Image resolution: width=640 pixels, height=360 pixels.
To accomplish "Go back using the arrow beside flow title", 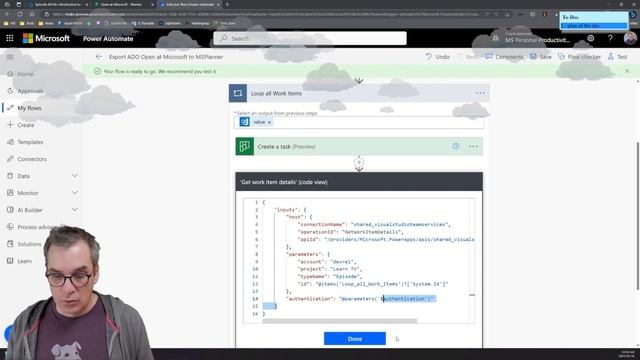I will (x=99, y=57).
